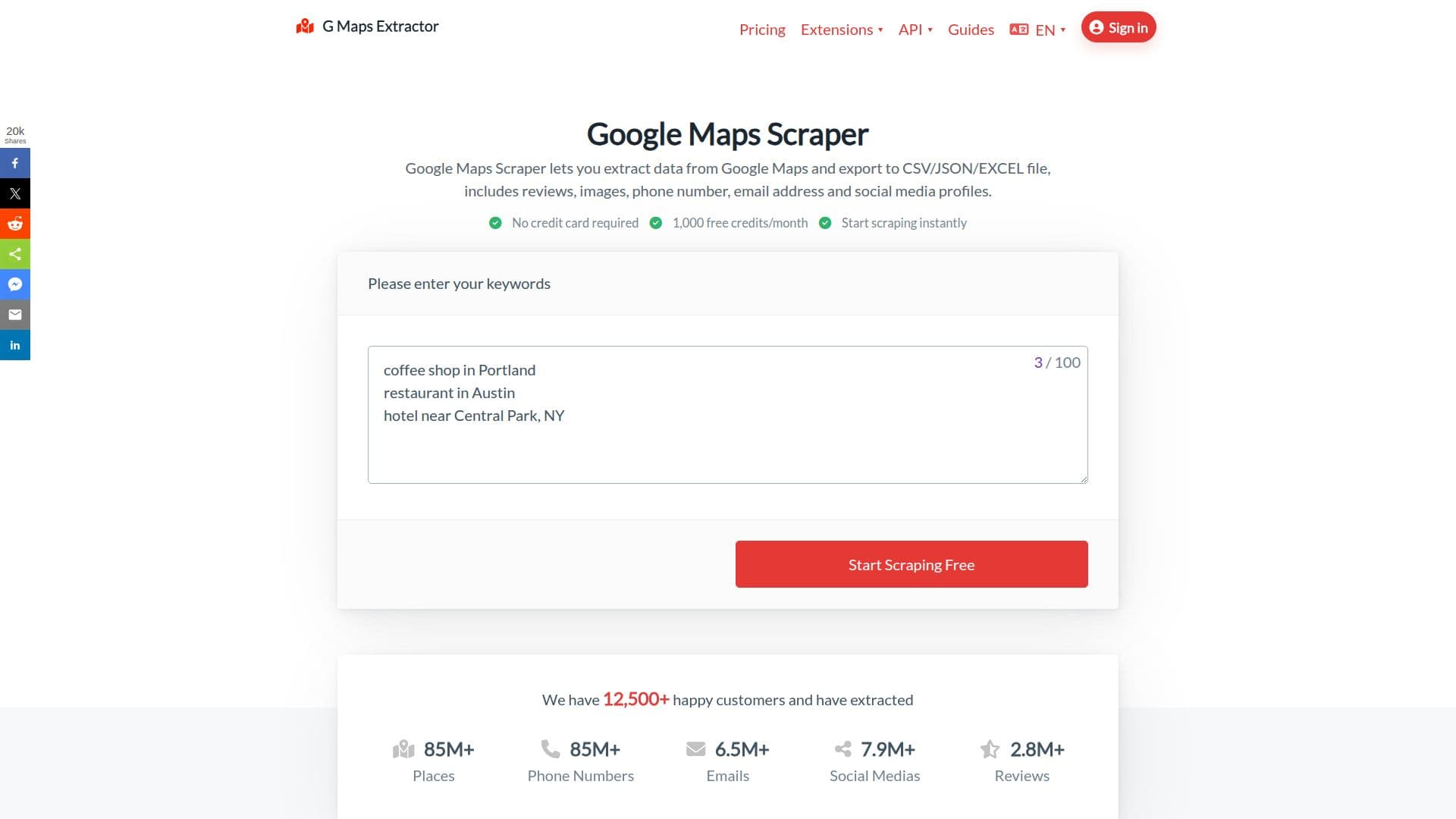Expand the API dropdown menu
This screenshot has width=1456, height=819.
point(915,30)
